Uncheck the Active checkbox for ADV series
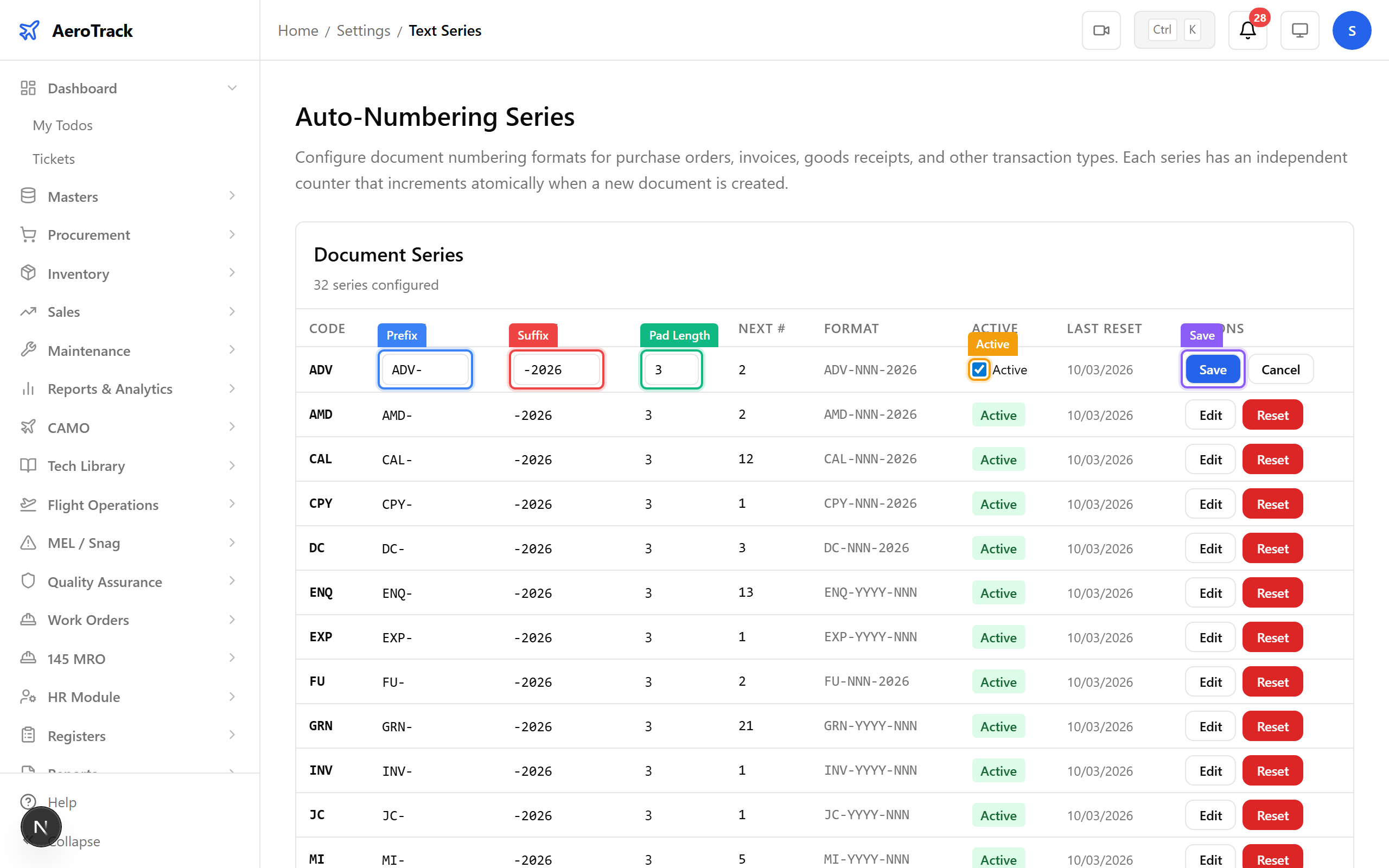 coord(979,369)
